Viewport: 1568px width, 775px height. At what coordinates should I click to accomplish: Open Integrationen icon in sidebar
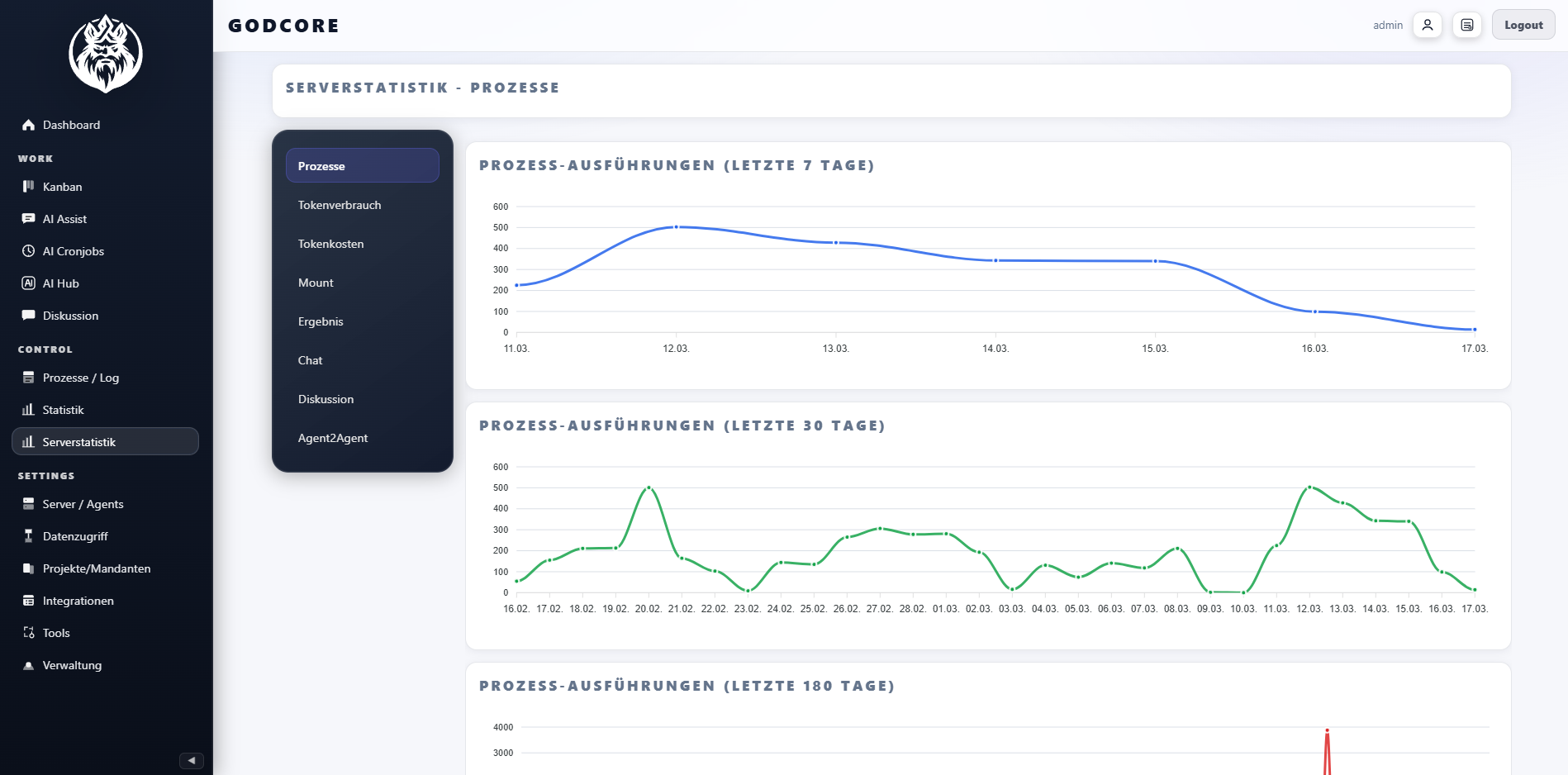click(29, 601)
